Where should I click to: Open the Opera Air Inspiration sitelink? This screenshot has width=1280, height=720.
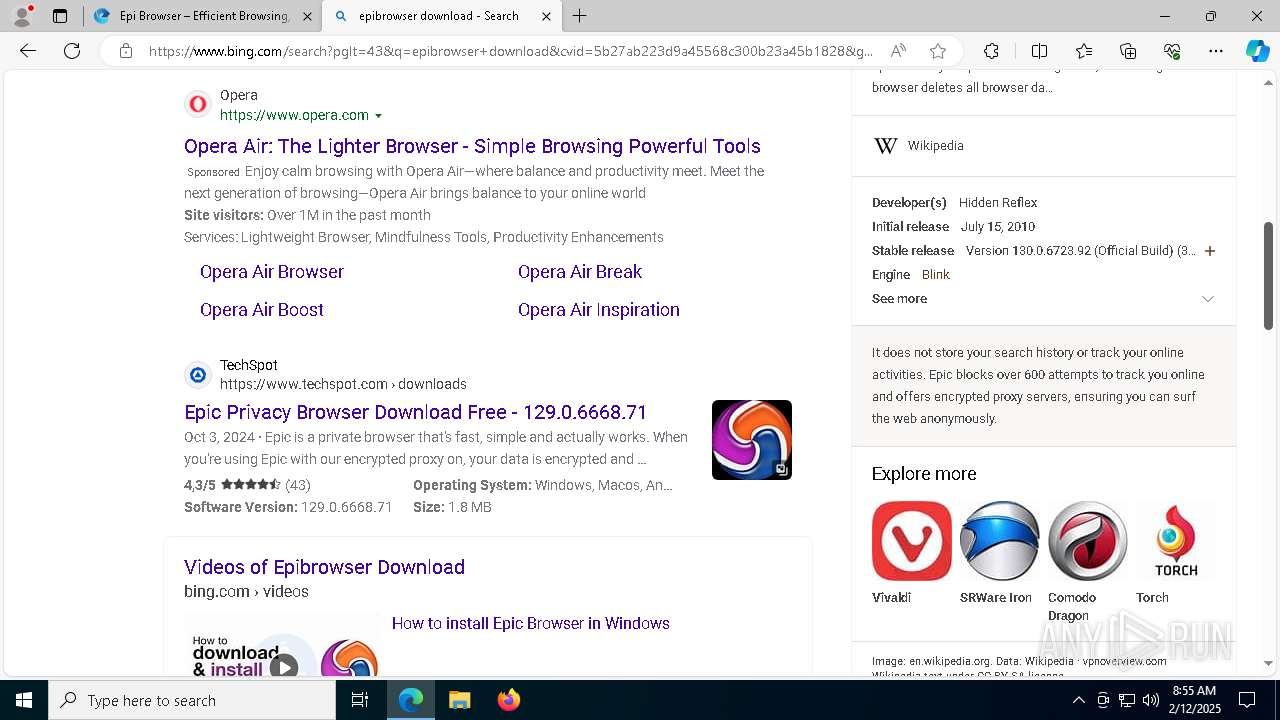599,310
